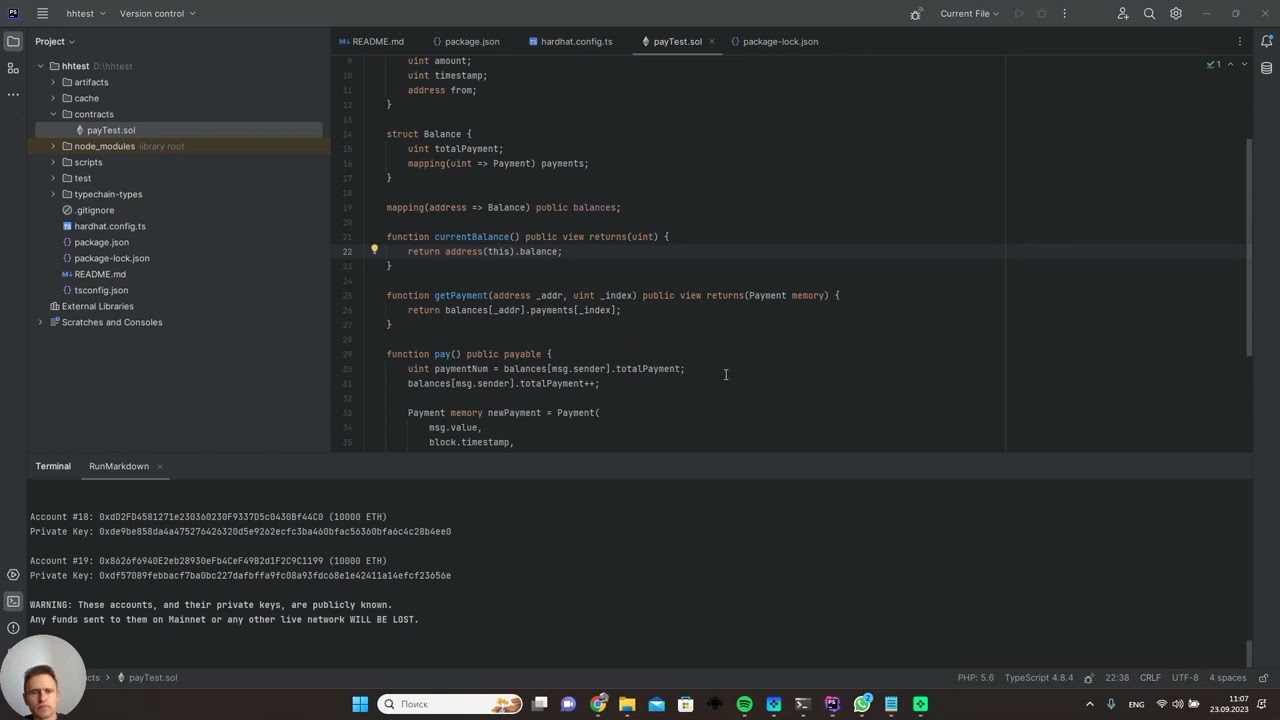
Task: Open the Services tool window icon
Action: pyautogui.click(x=13, y=575)
